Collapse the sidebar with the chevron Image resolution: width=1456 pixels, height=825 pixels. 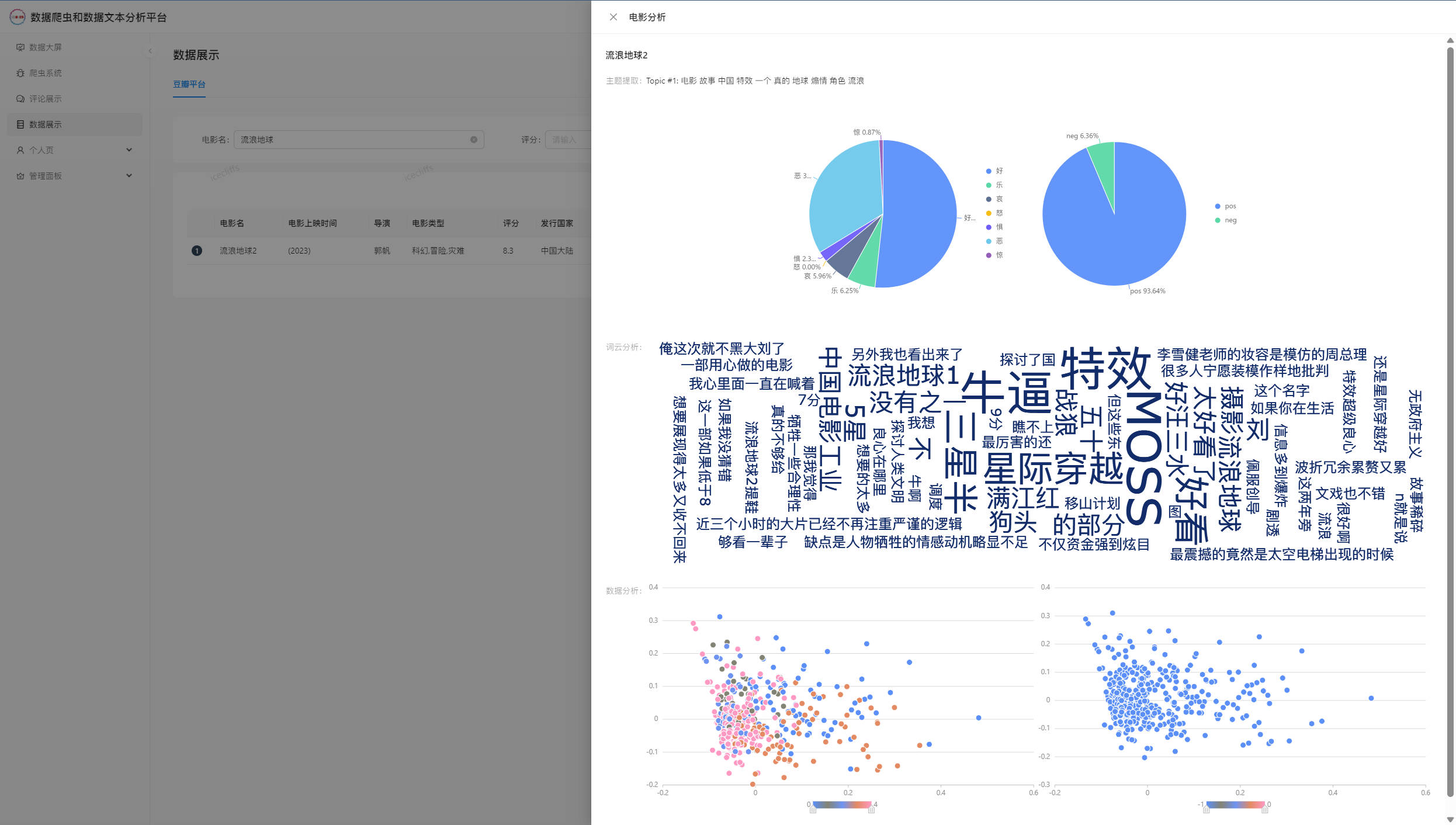(150, 51)
